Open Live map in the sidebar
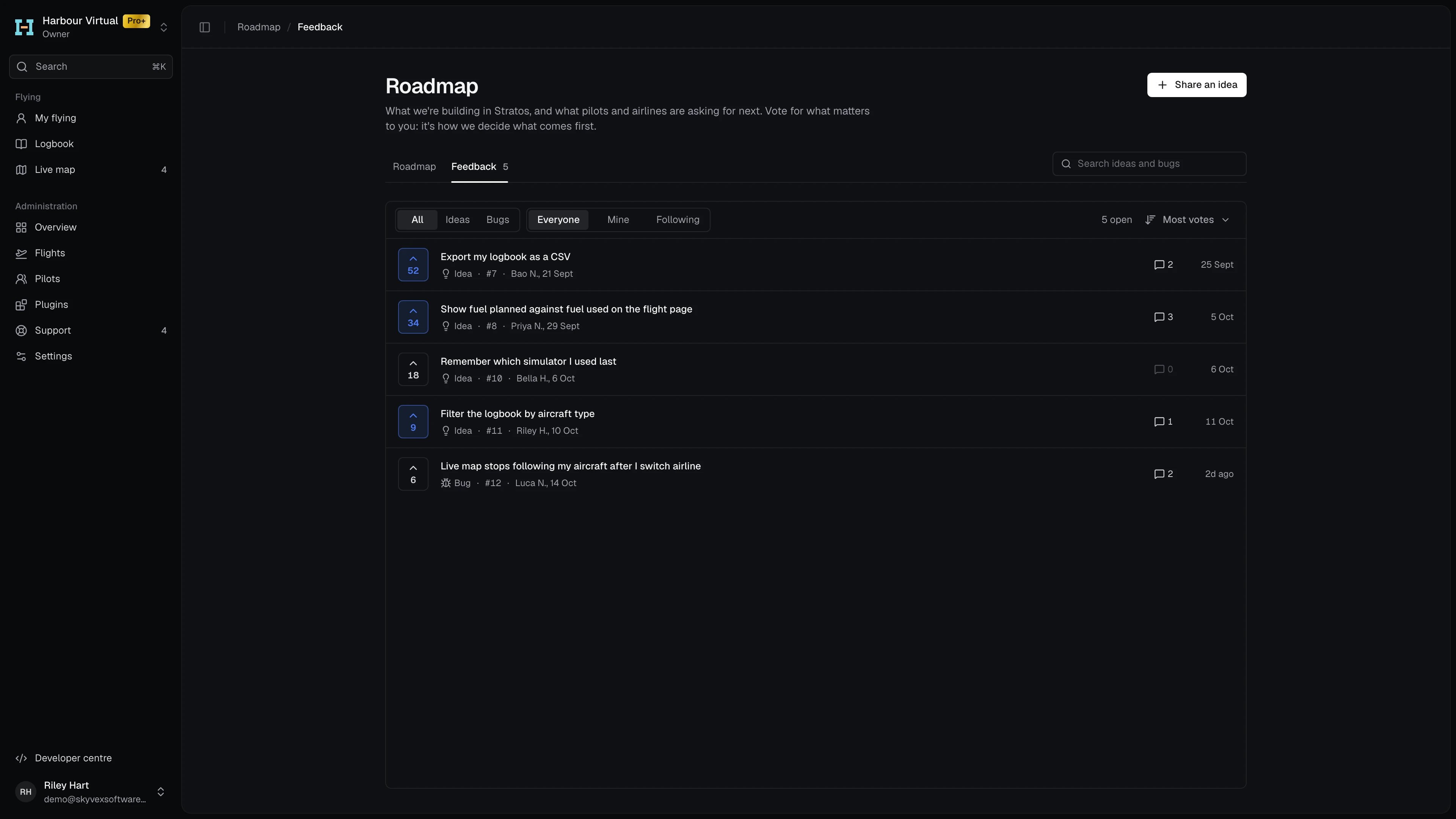The width and height of the screenshot is (1456, 819). 91,169
